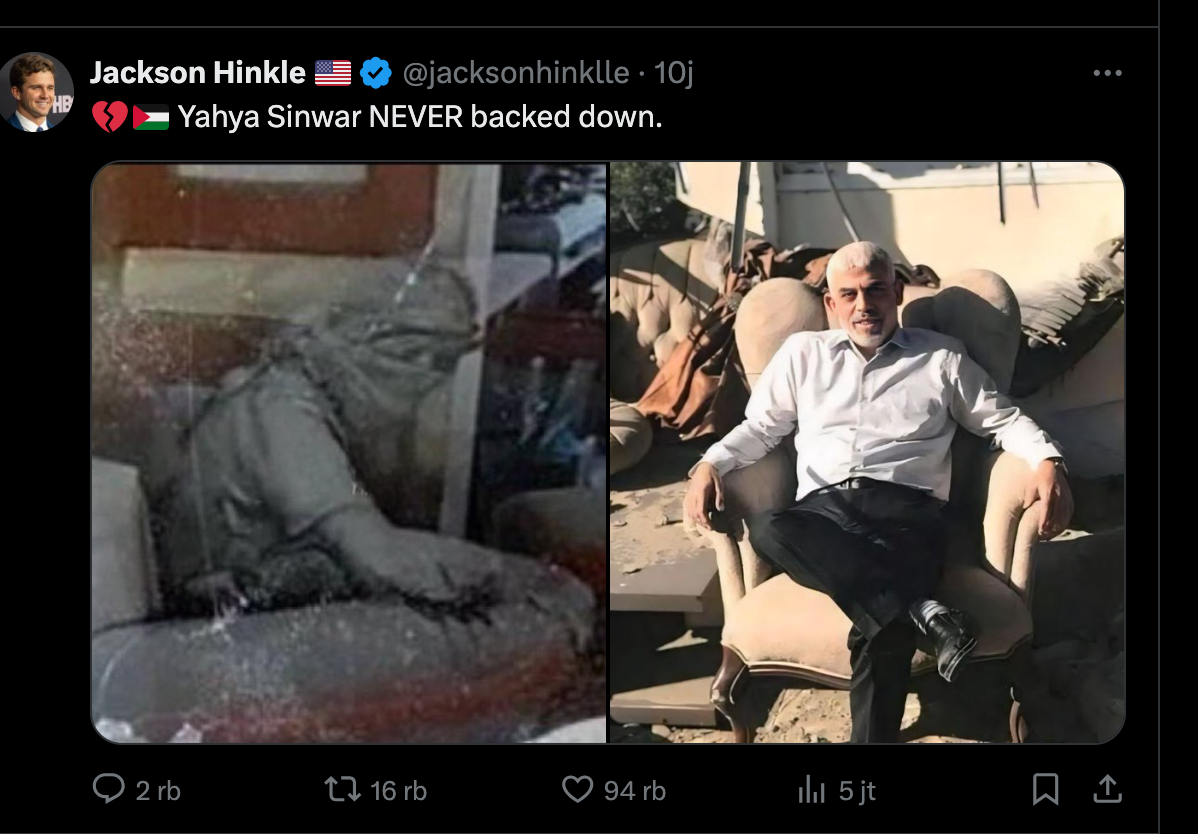
Task: Click the retweet arrows icon
Action: pyautogui.click(x=342, y=789)
